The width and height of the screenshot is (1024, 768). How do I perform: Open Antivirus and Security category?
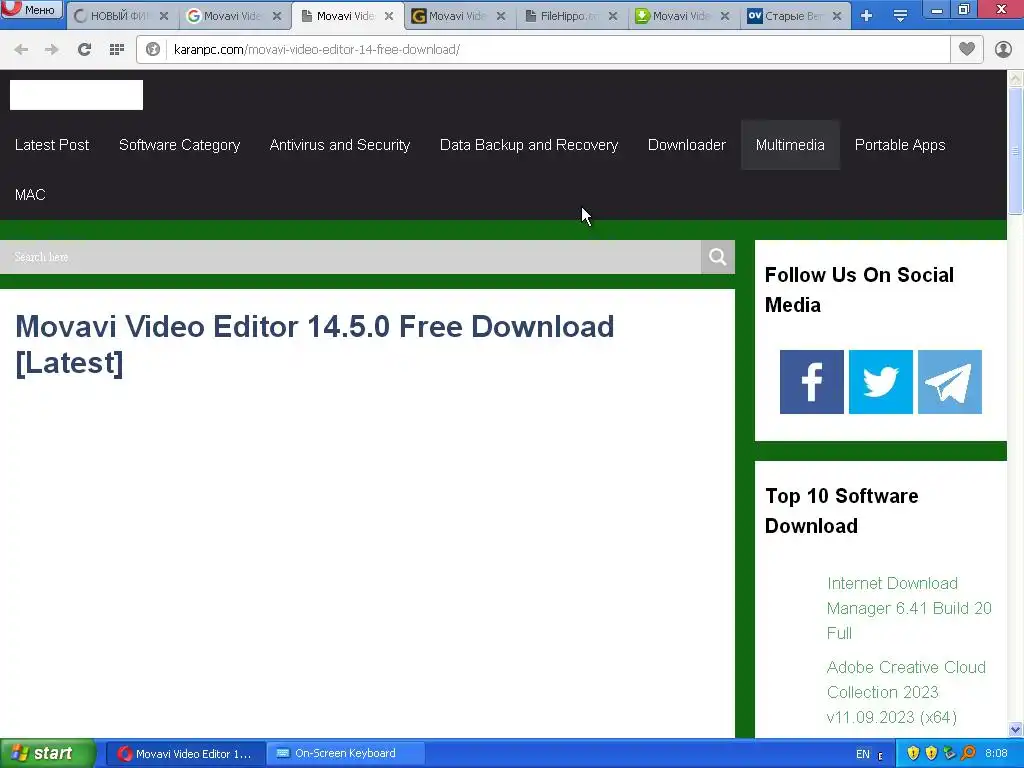[340, 145]
